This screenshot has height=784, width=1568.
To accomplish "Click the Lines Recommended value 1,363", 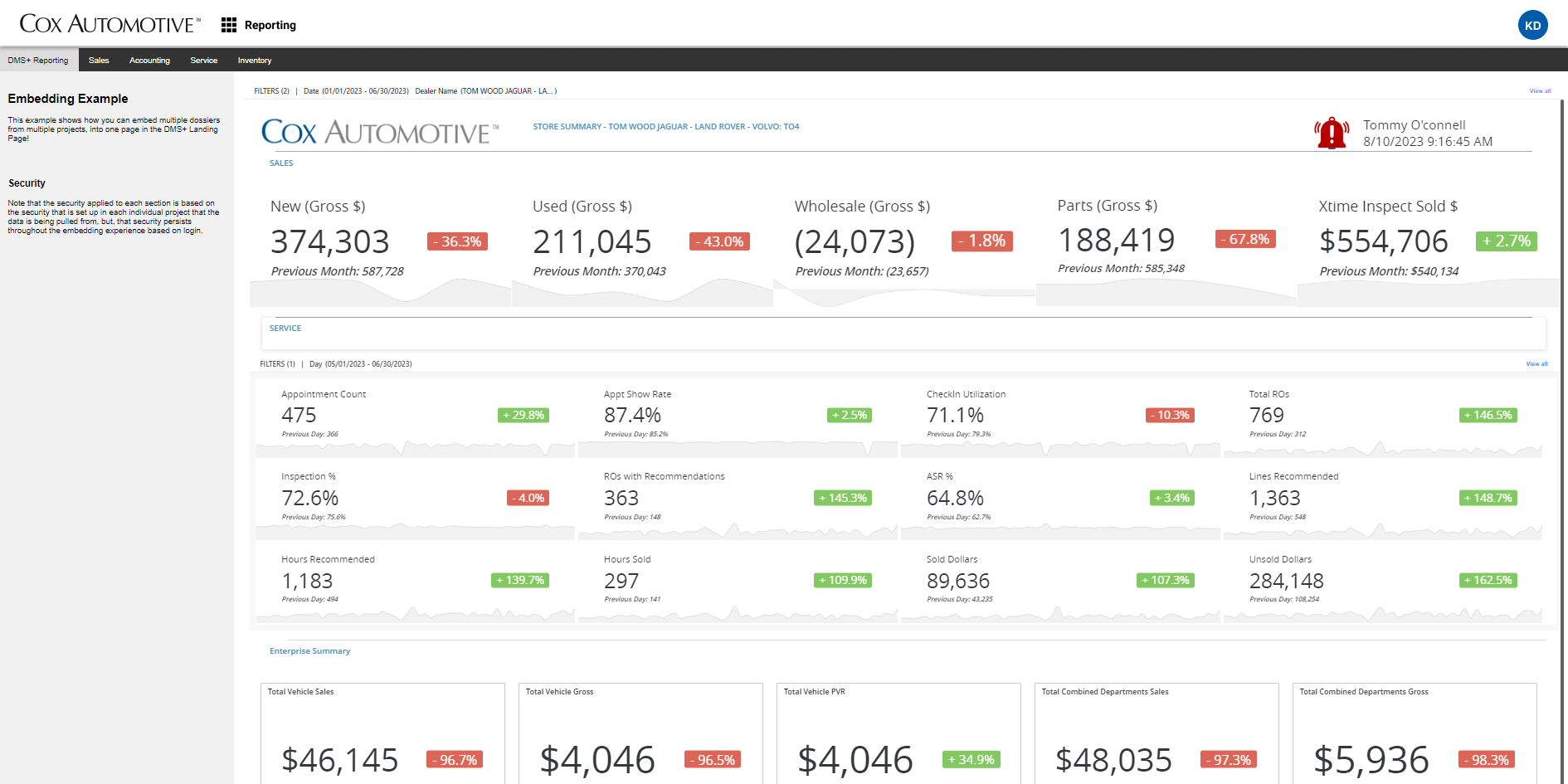I will pos(1275,498).
